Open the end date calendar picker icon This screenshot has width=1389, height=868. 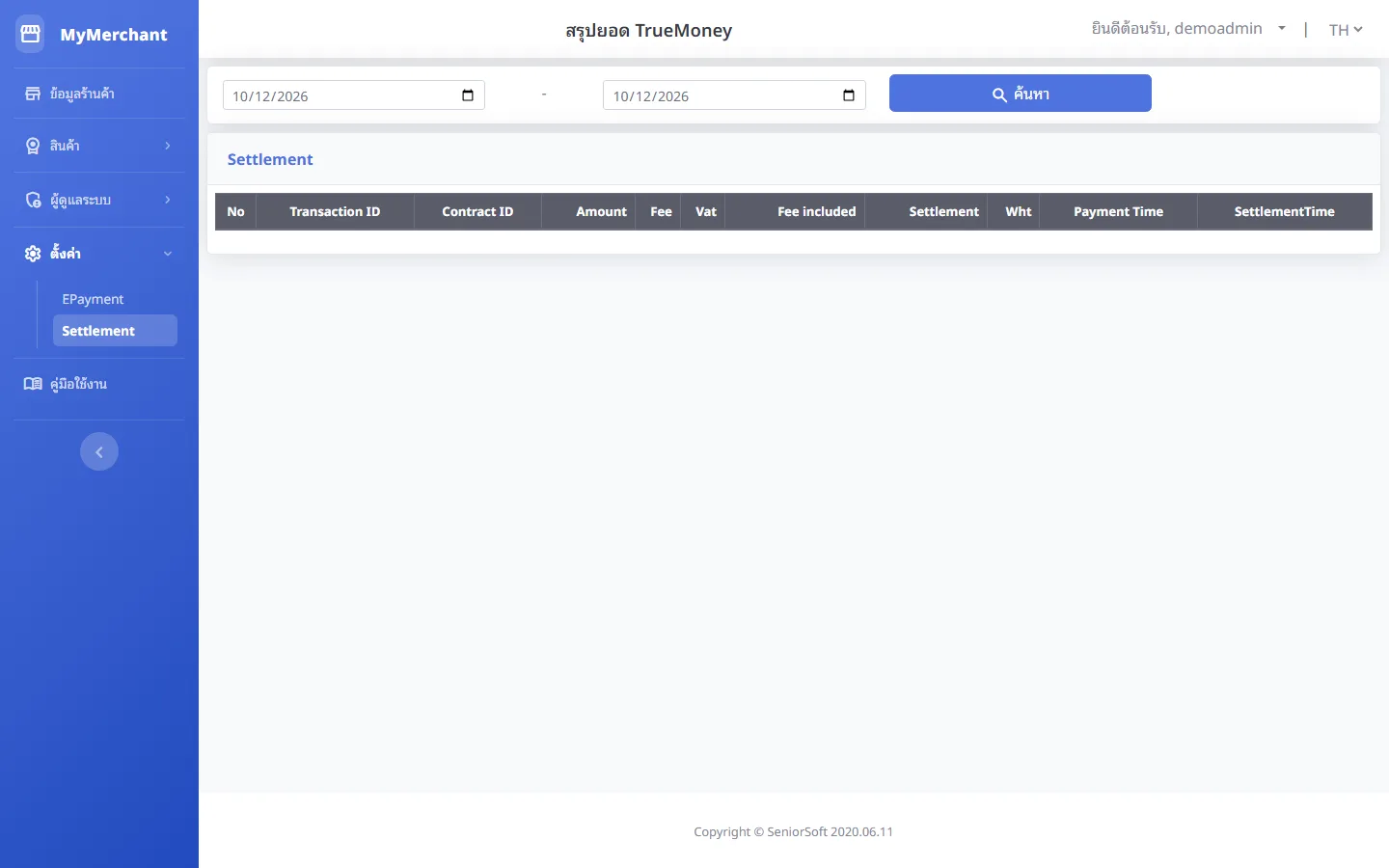point(849,95)
